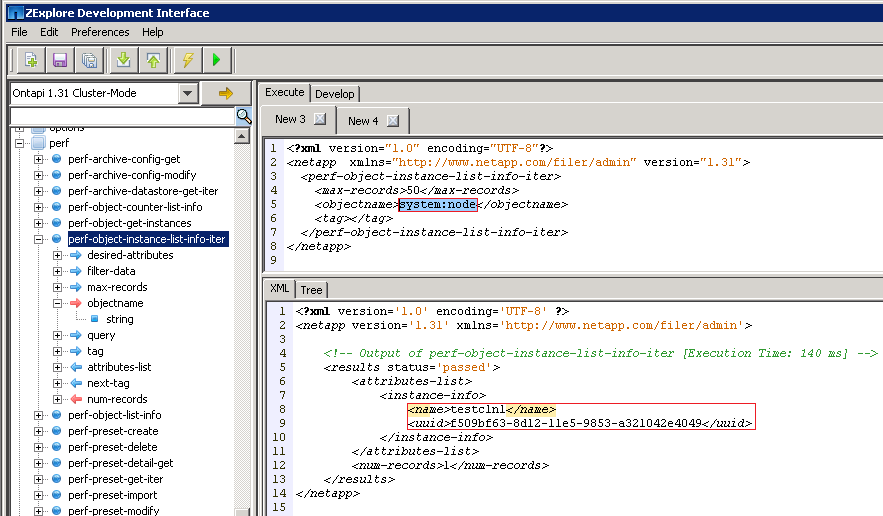Viewport: 883px width, 516px height.
Task: Click the blue square icon beside string
Action: pos(95,319)
